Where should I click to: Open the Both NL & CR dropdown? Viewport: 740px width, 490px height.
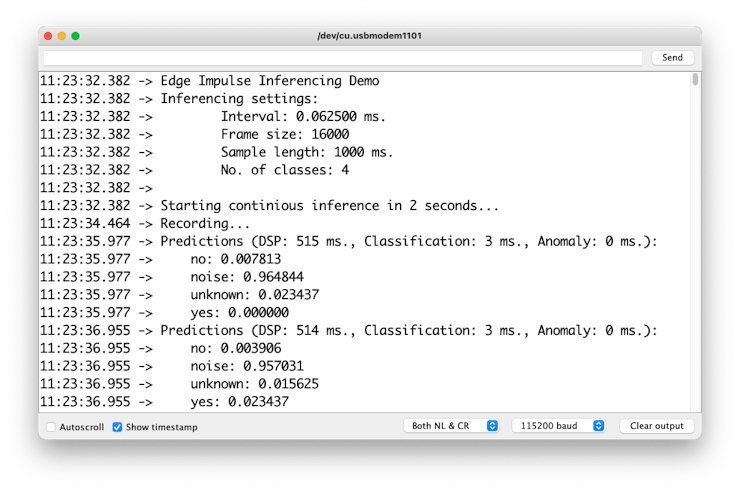[x=451, y=426]
